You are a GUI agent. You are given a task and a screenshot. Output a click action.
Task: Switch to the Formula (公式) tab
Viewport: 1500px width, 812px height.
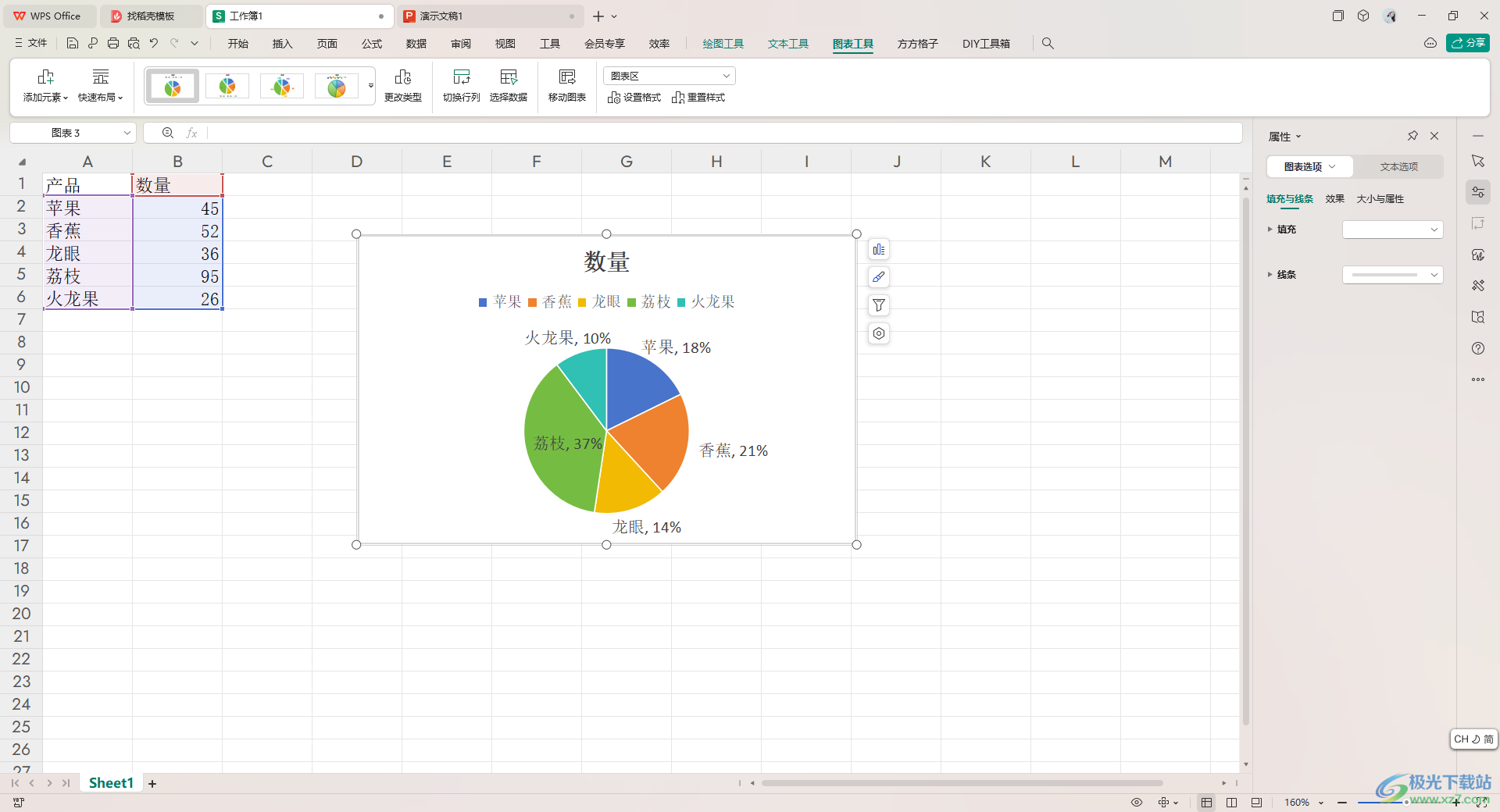pyautogui.click(x=372, y=44)
